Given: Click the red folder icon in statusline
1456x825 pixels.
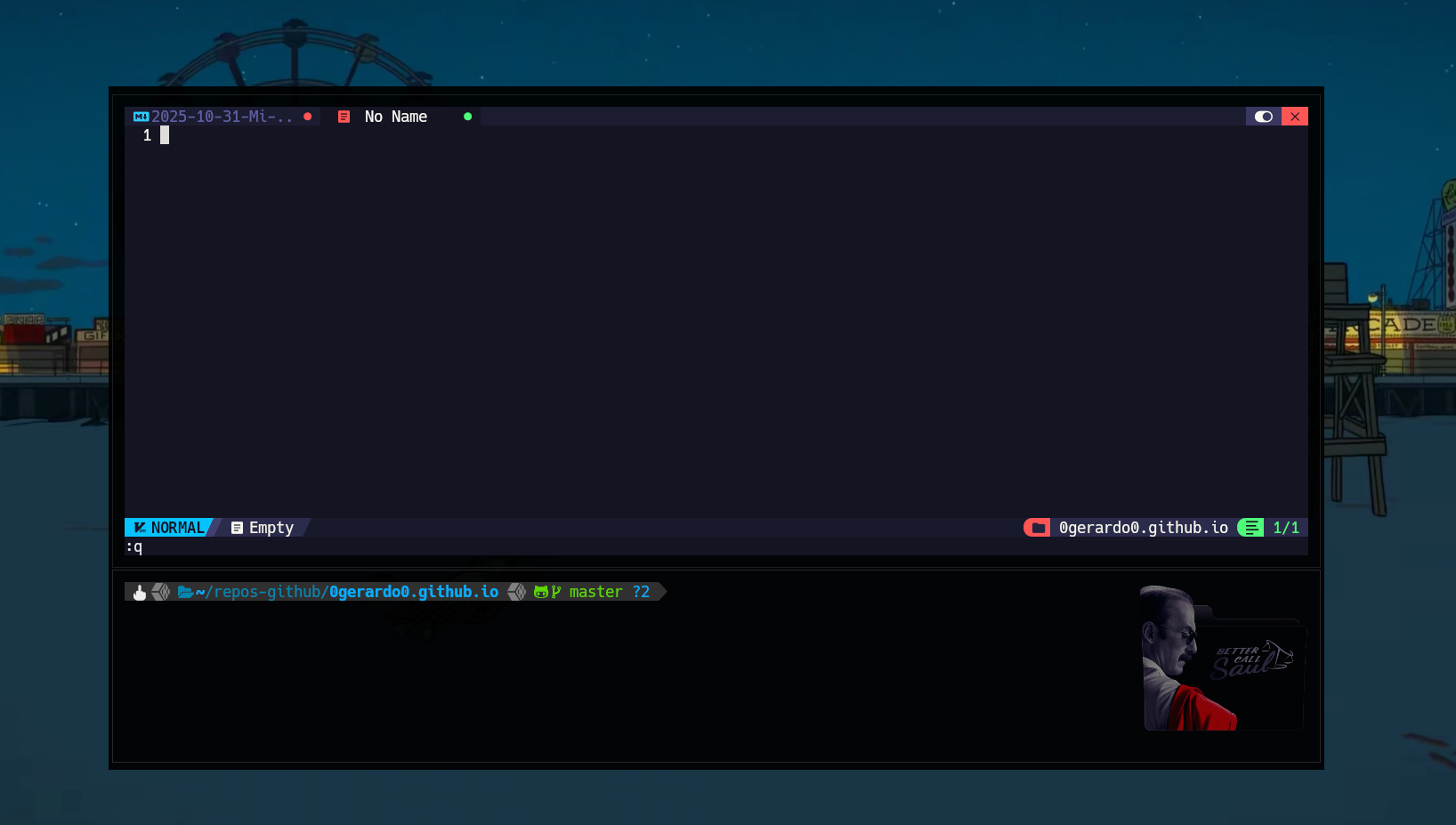Looking at the screenshot, I should click(1037, 528).
